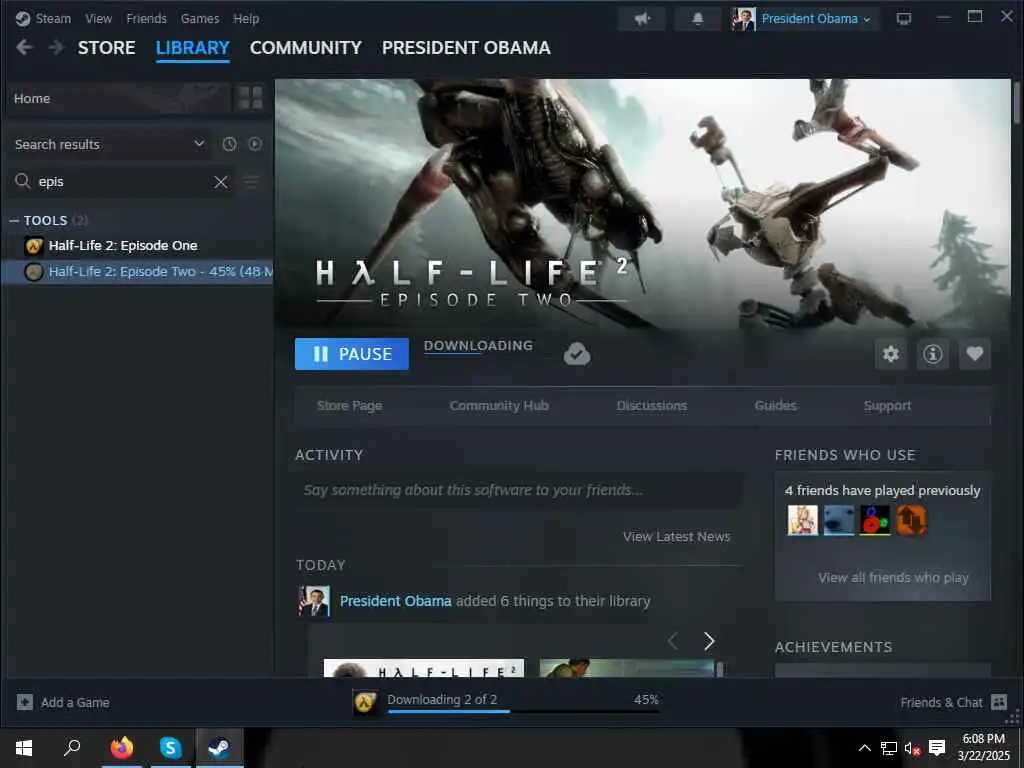Open the Games menu
1024x768 pixels.
click(200, 18)
